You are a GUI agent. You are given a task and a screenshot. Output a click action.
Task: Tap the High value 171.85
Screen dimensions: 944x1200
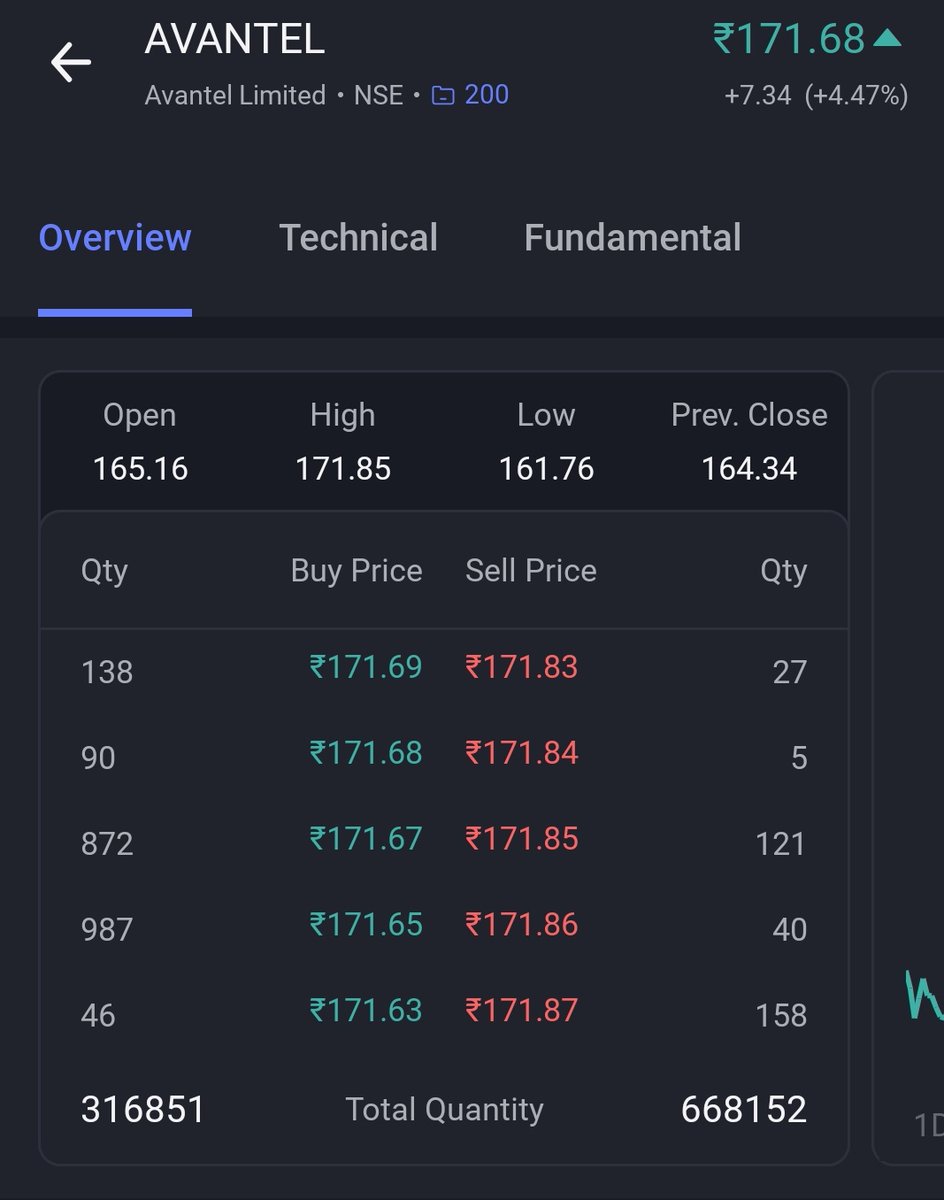tap(343, 469)
